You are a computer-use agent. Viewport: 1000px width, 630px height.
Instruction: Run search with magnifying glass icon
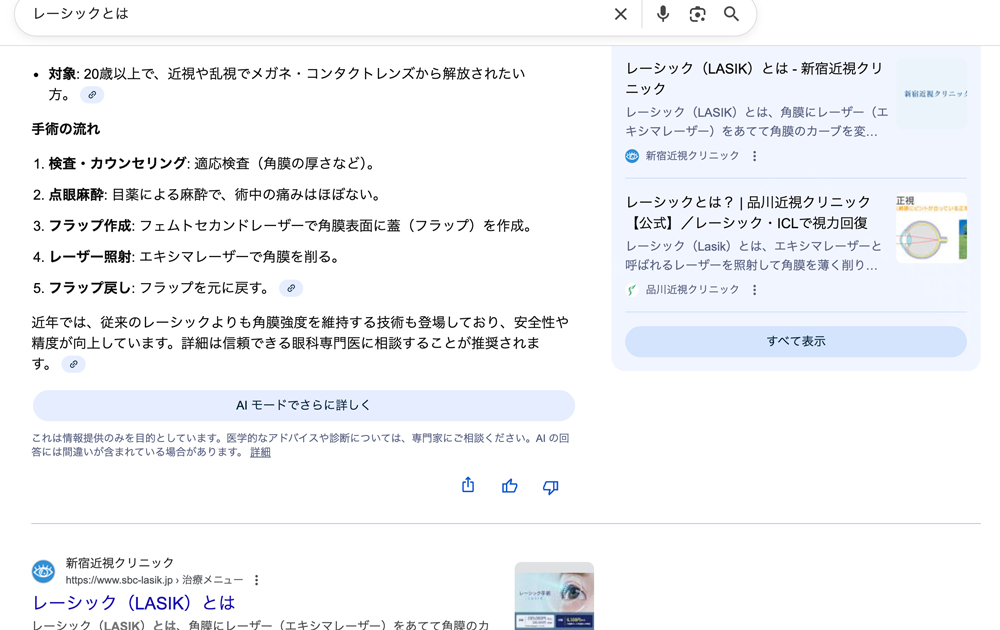[x=731, y=14]
